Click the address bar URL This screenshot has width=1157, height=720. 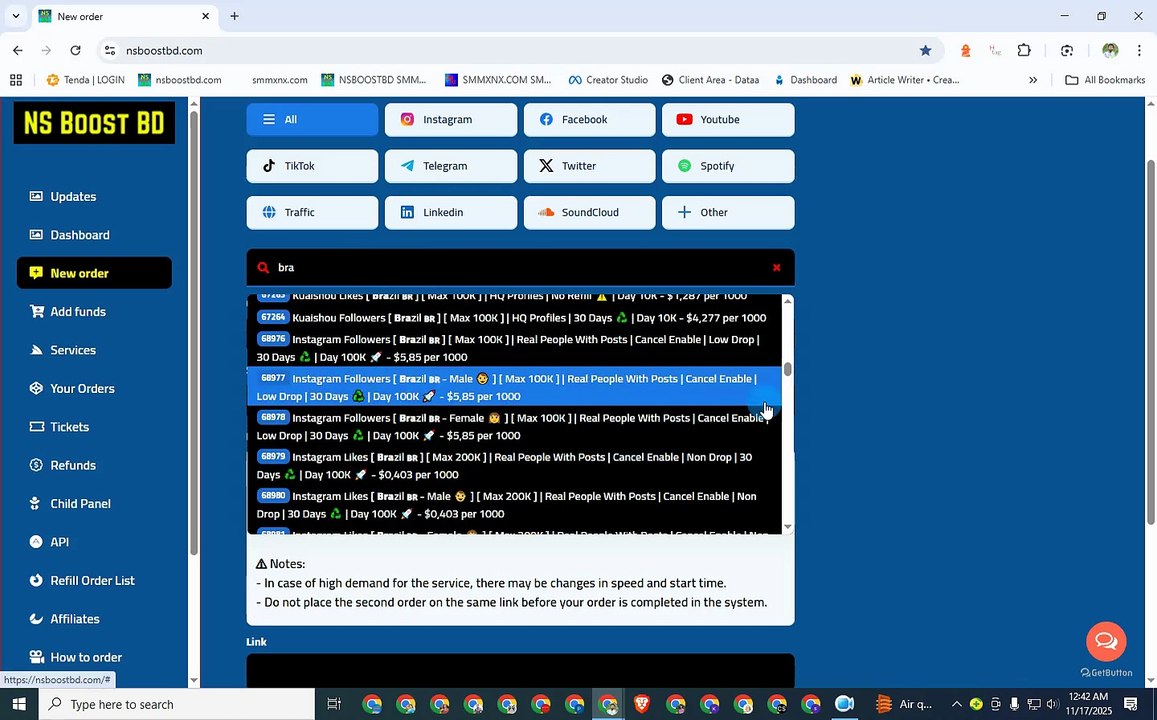coord(164,50)
